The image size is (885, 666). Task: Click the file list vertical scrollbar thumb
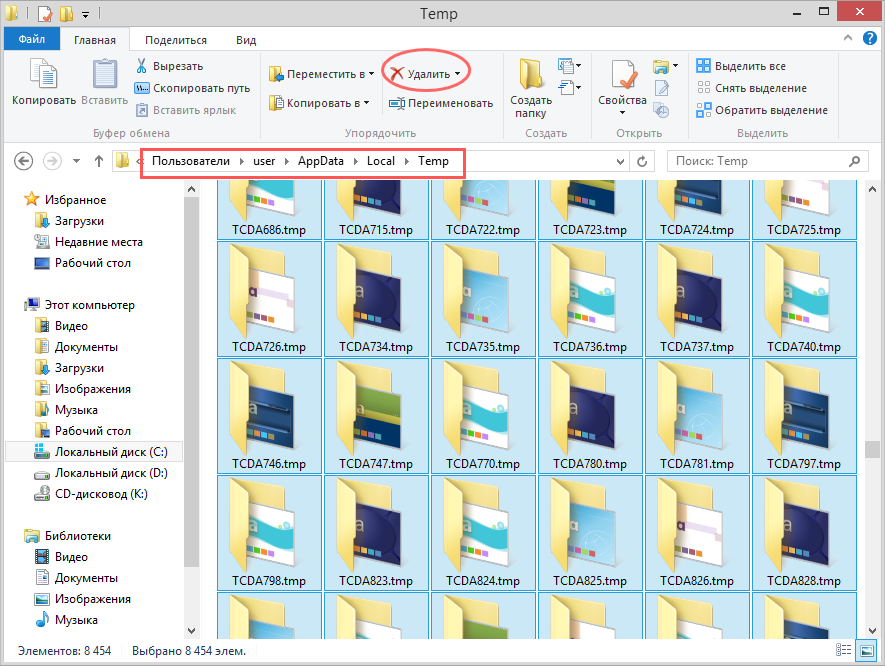tap(872, 449)
